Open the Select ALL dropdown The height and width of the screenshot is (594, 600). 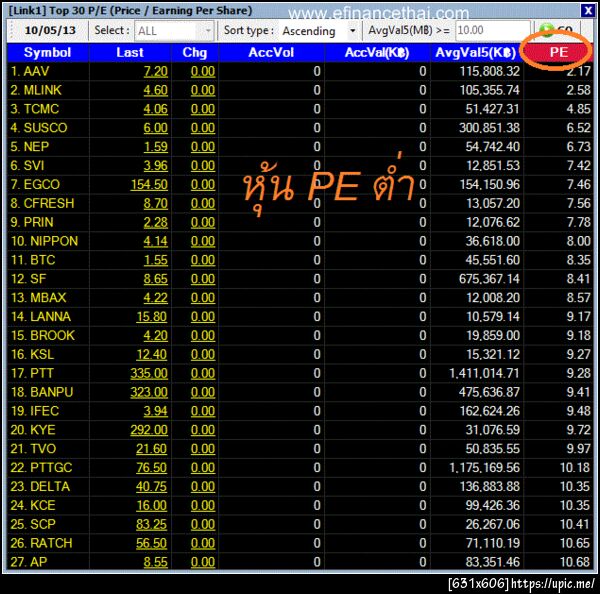(174, 31)
